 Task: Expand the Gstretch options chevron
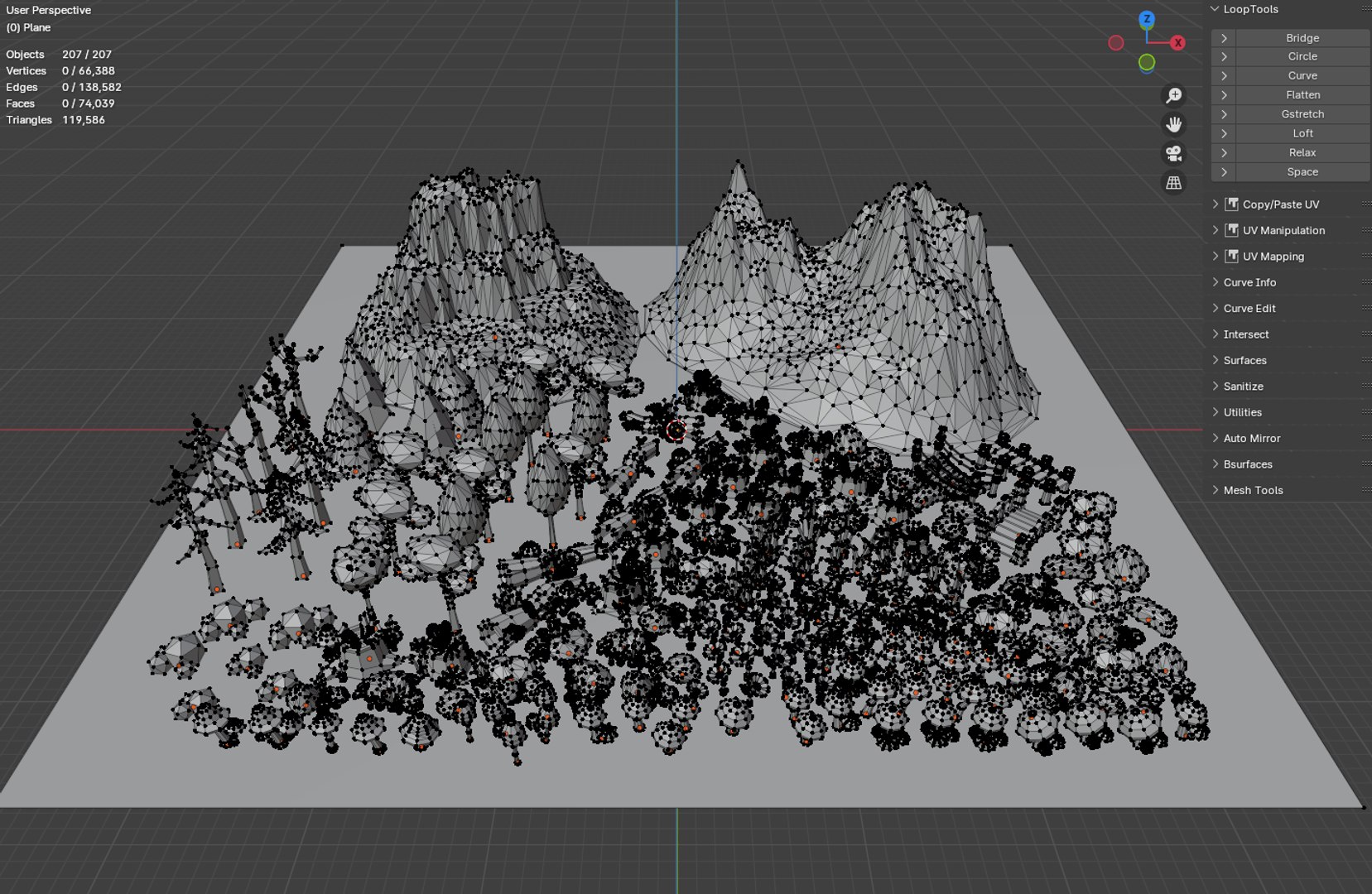(1224, 114)
